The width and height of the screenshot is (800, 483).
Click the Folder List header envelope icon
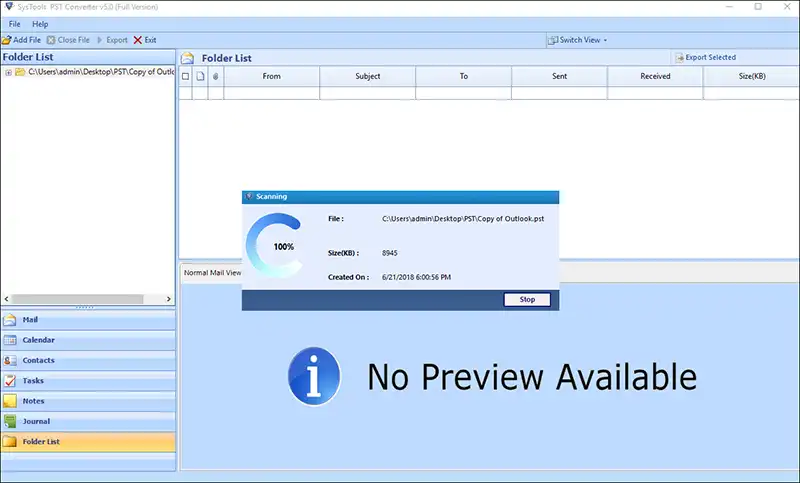[188, 58]
